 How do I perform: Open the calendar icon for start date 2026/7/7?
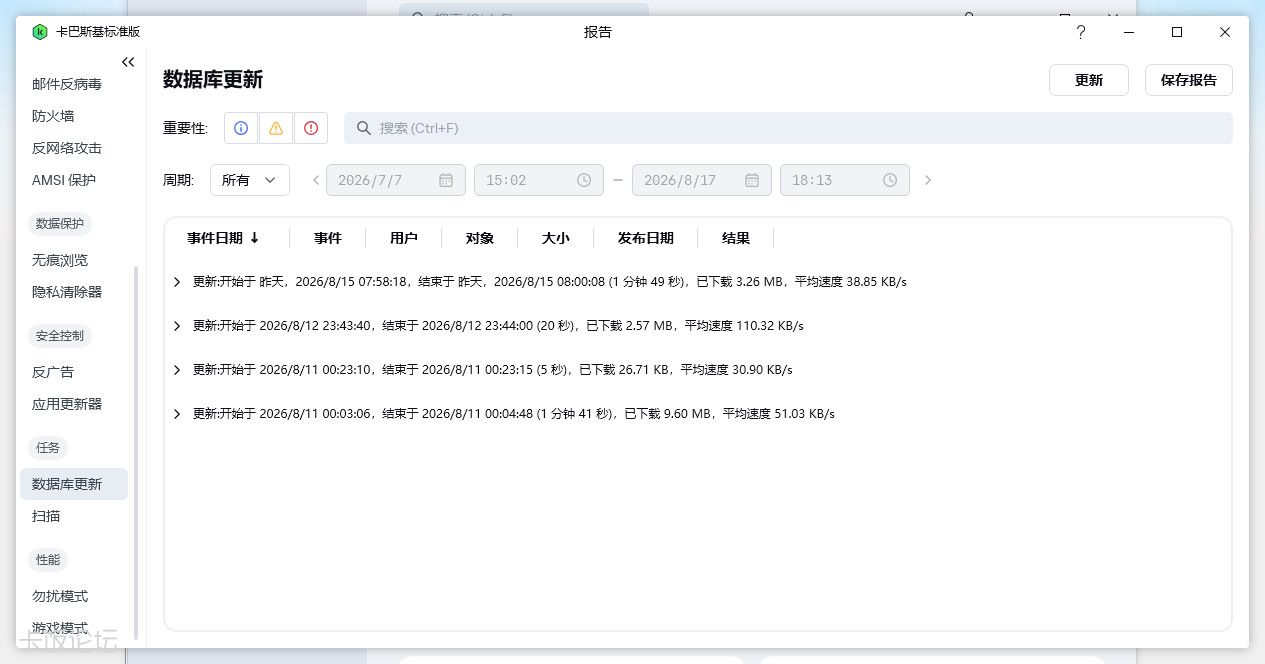tap(446, 180)
